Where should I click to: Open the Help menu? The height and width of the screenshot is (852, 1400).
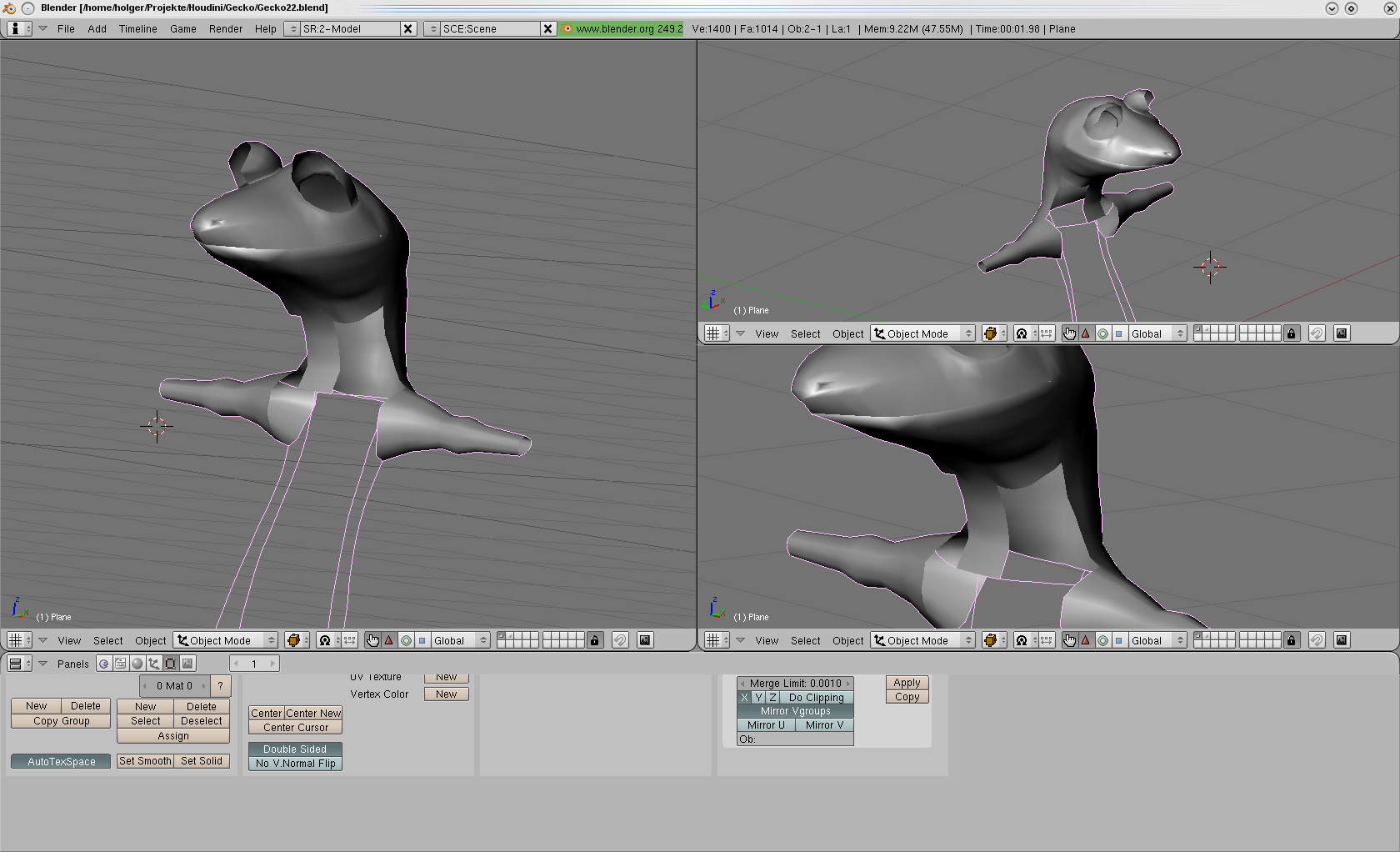[x=266, y=28]
